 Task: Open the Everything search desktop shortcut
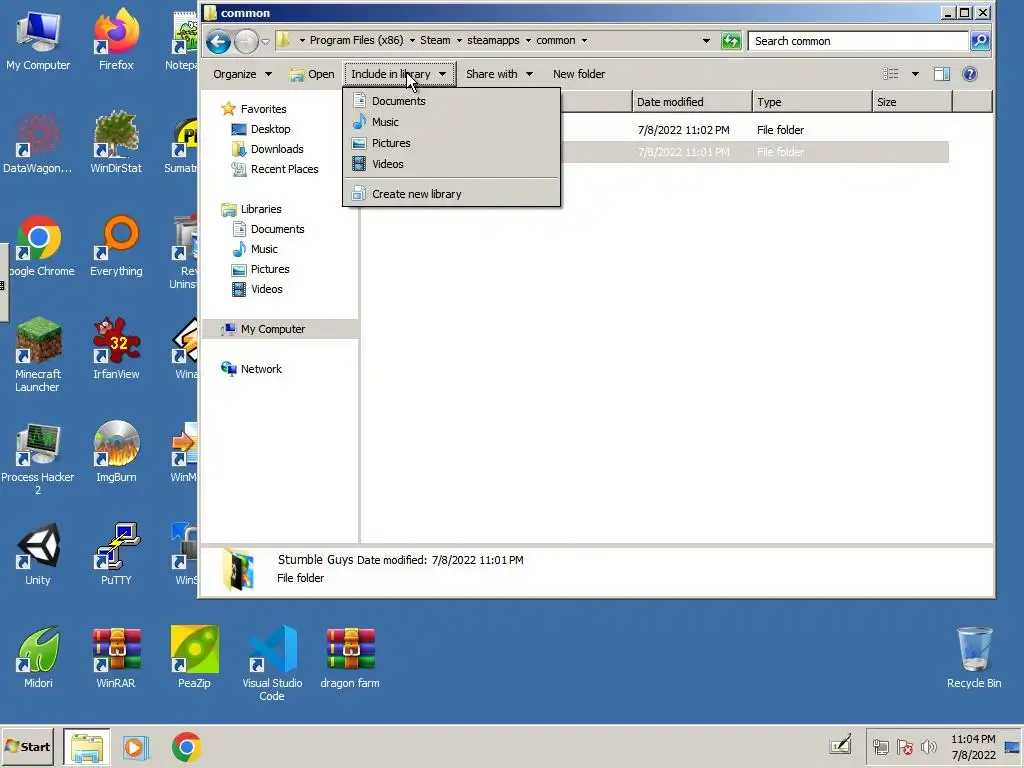point(116,246)
